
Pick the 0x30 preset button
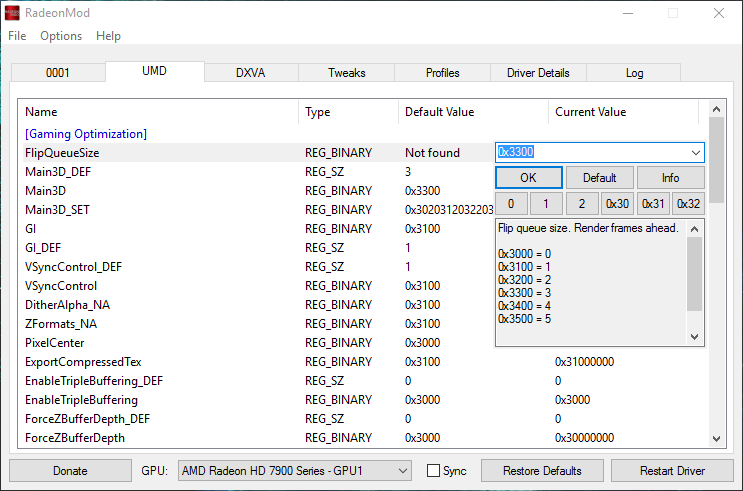pos(617,204)
